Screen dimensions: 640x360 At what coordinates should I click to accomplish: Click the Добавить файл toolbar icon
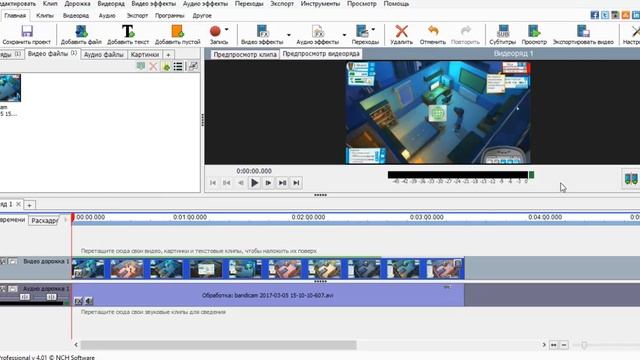tap(81, 31)
